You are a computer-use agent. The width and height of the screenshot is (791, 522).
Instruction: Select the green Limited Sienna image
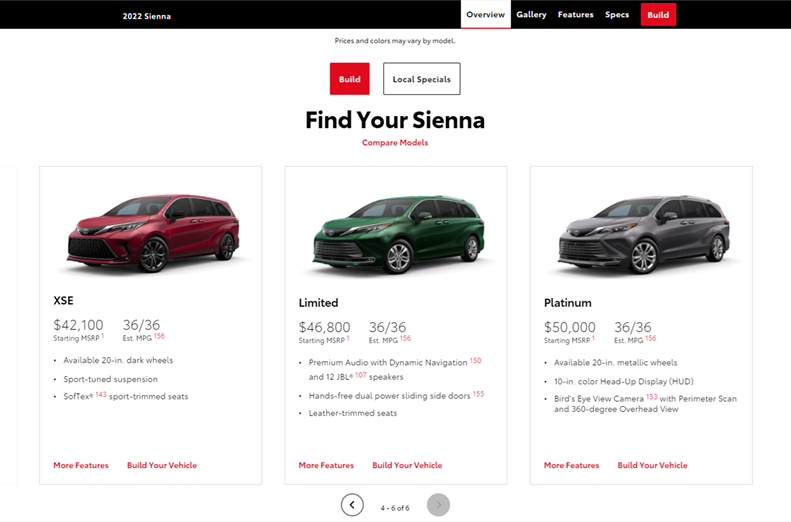pyautogui.click(x=396, y=235)
